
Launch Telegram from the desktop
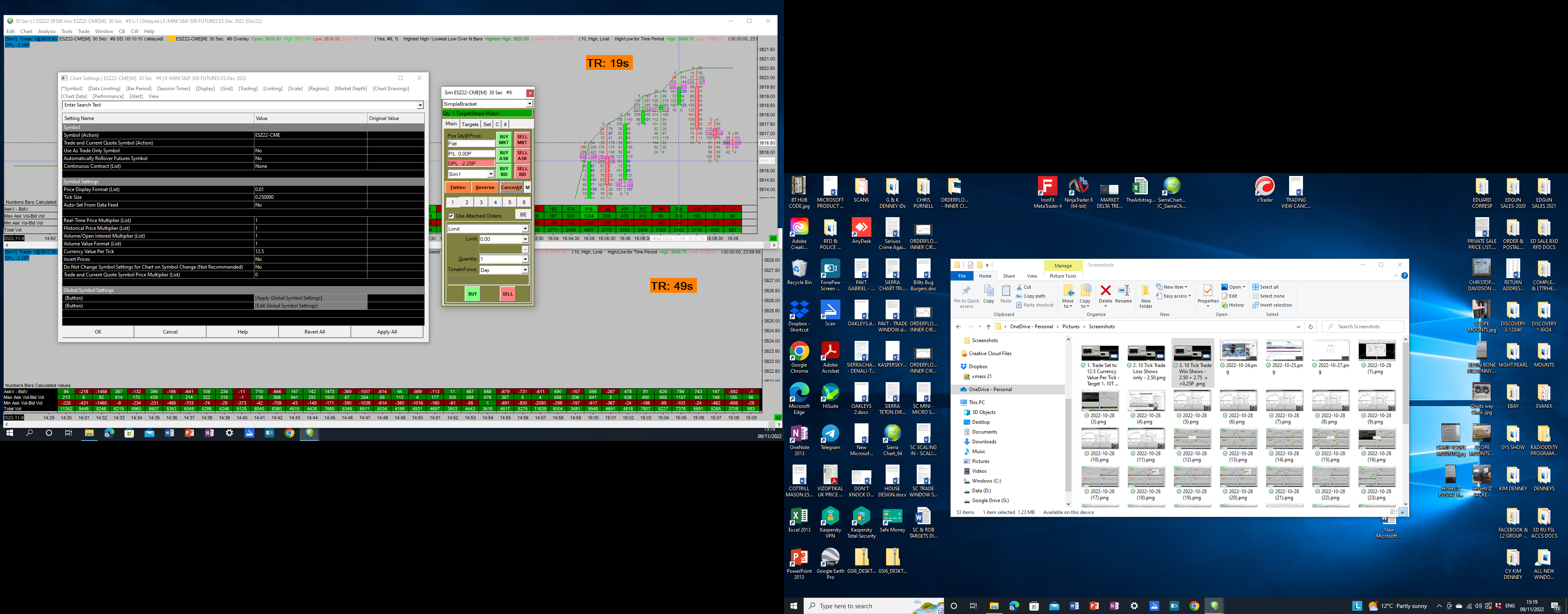pos(830,437)
